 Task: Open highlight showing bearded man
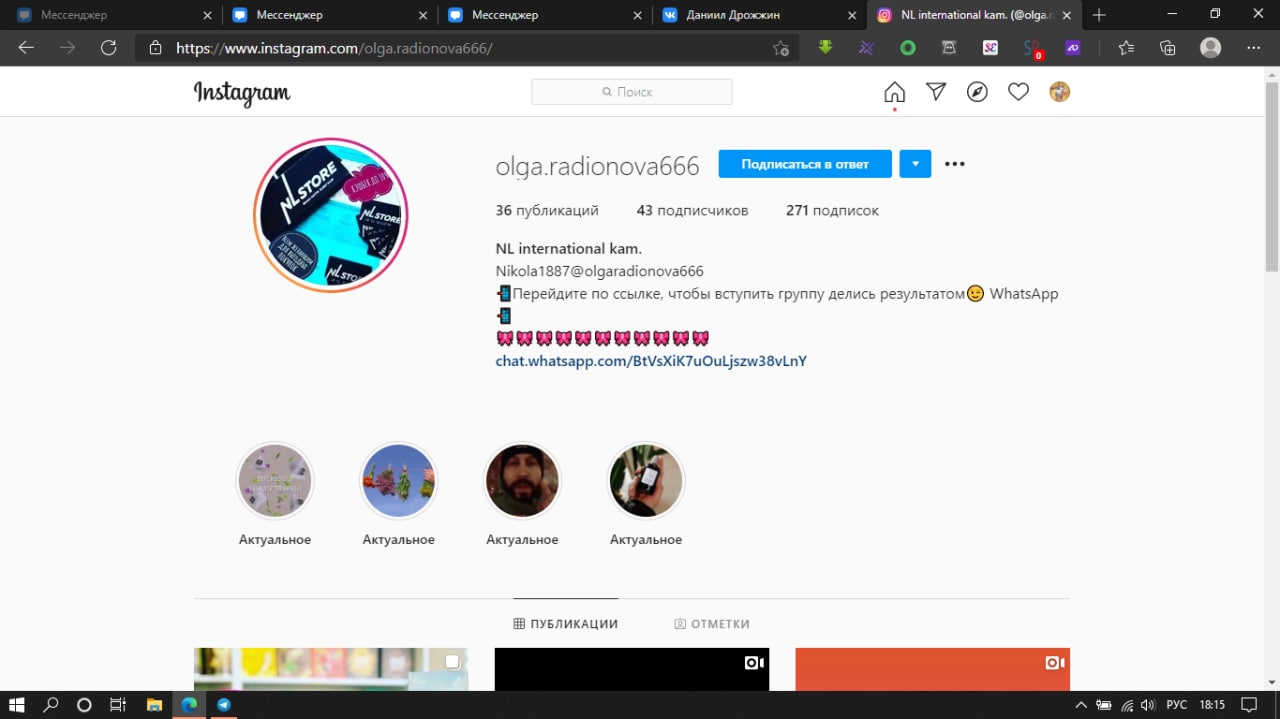coord(522,482)
